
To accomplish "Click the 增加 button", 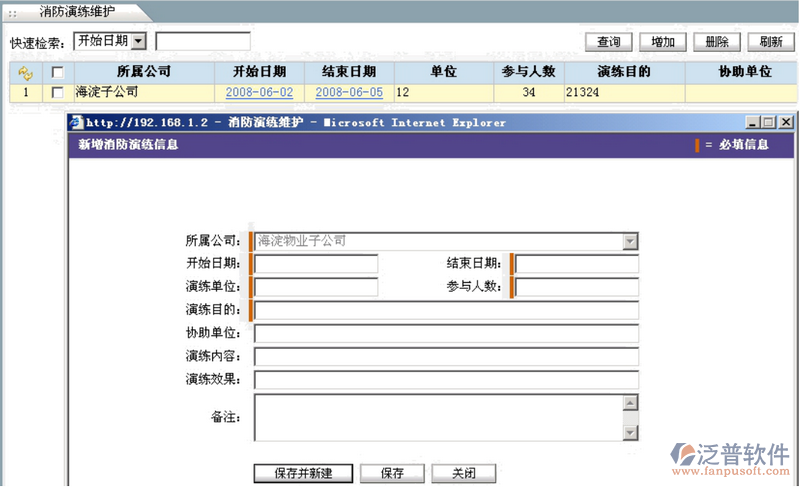I will click(662, 42).
